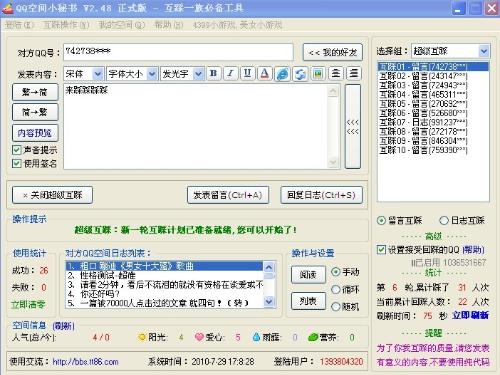Toggle the 声音提示 checkbox
The width and height of the screenshot is (500, 375).
pyautogui.click(x=17, y=150)
